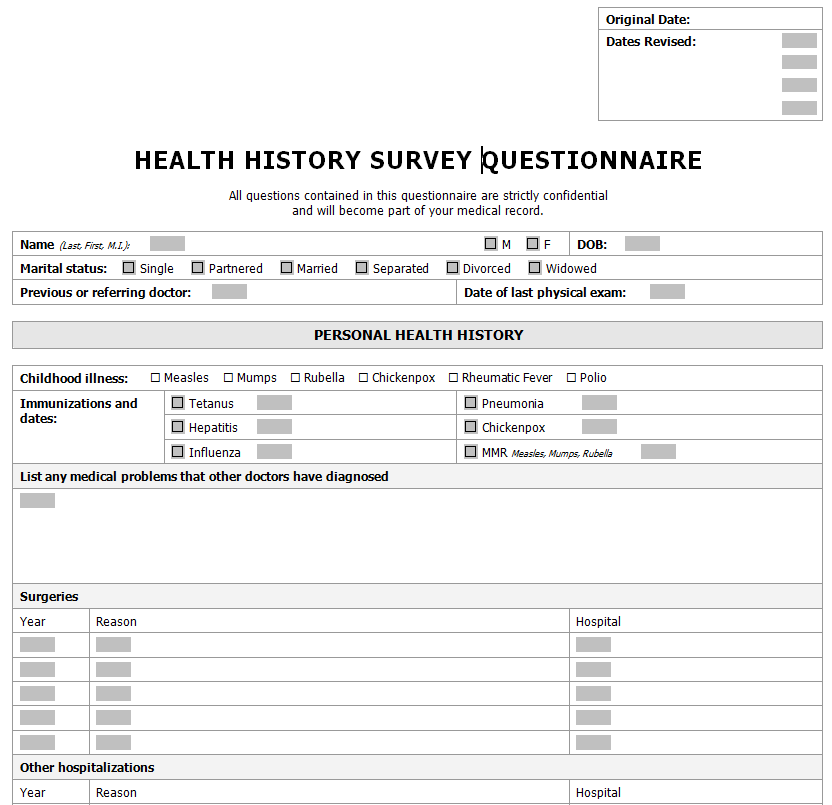Viewport: 832px width, 805px height.
Task: Click the last Surgeries Year field
Action: [x=37, y=742]
